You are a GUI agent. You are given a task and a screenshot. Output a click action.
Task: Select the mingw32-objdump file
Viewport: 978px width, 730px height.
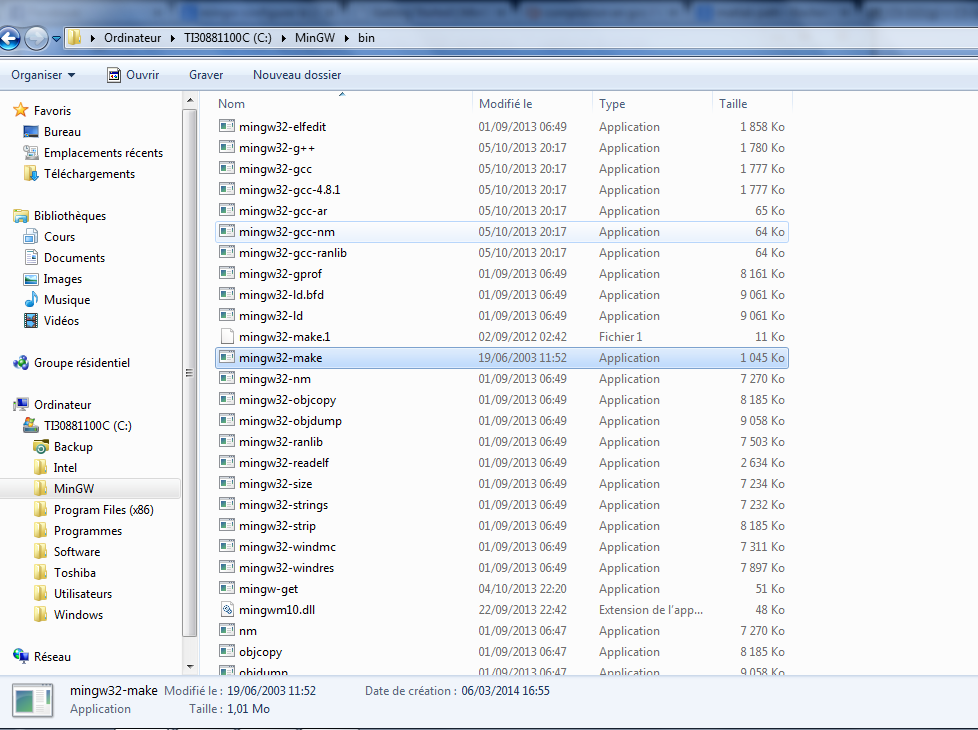(290, 421)
